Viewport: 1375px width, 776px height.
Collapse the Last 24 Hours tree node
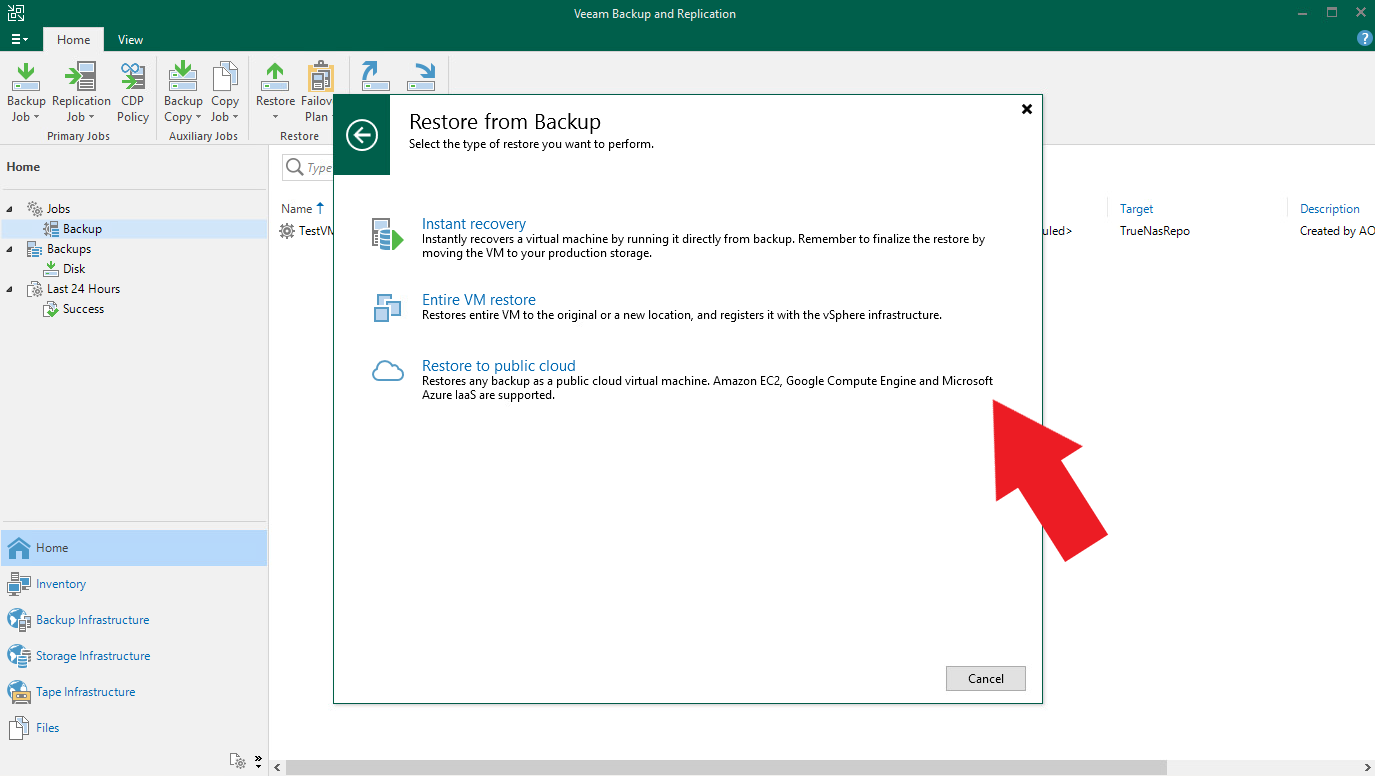click(x=10, y=289)
